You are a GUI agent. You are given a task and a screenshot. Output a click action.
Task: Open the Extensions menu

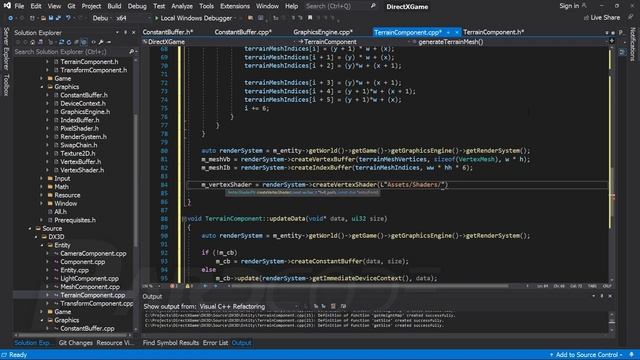coord(235,6)
